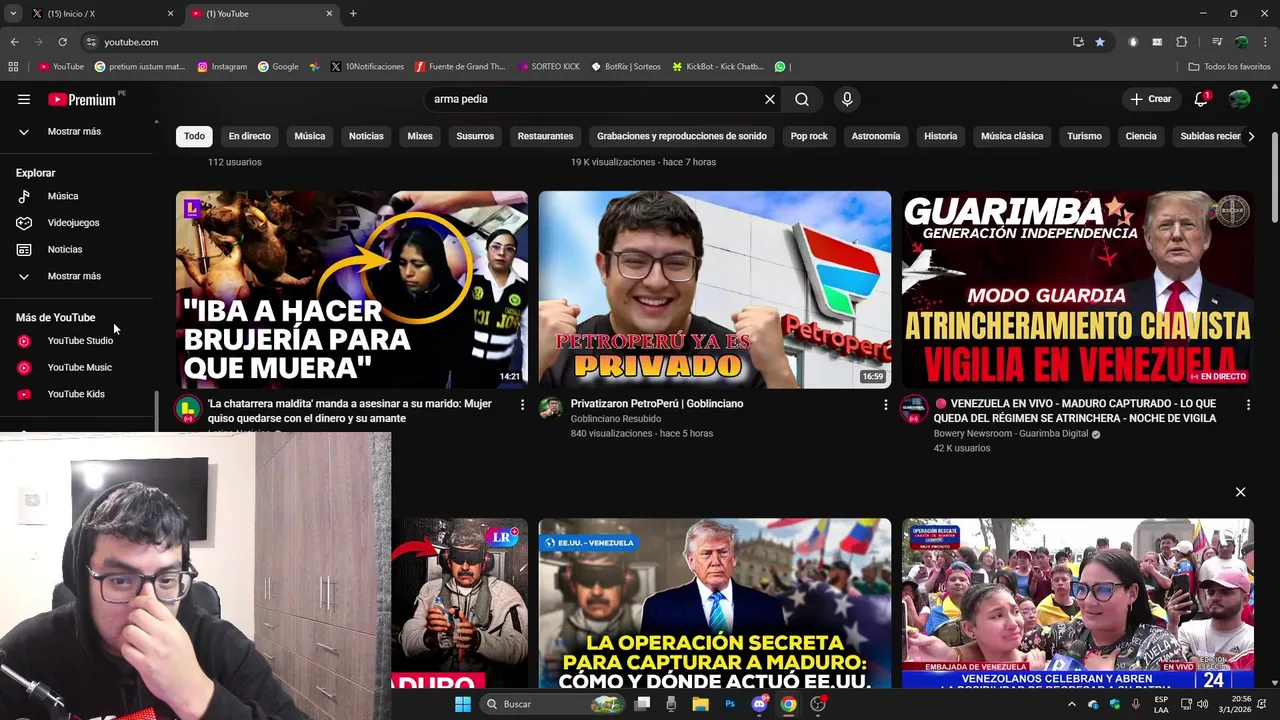Select the Pop rock filter chip
The height and width of the screenshot is (720, 1280).
coord(809,136)
